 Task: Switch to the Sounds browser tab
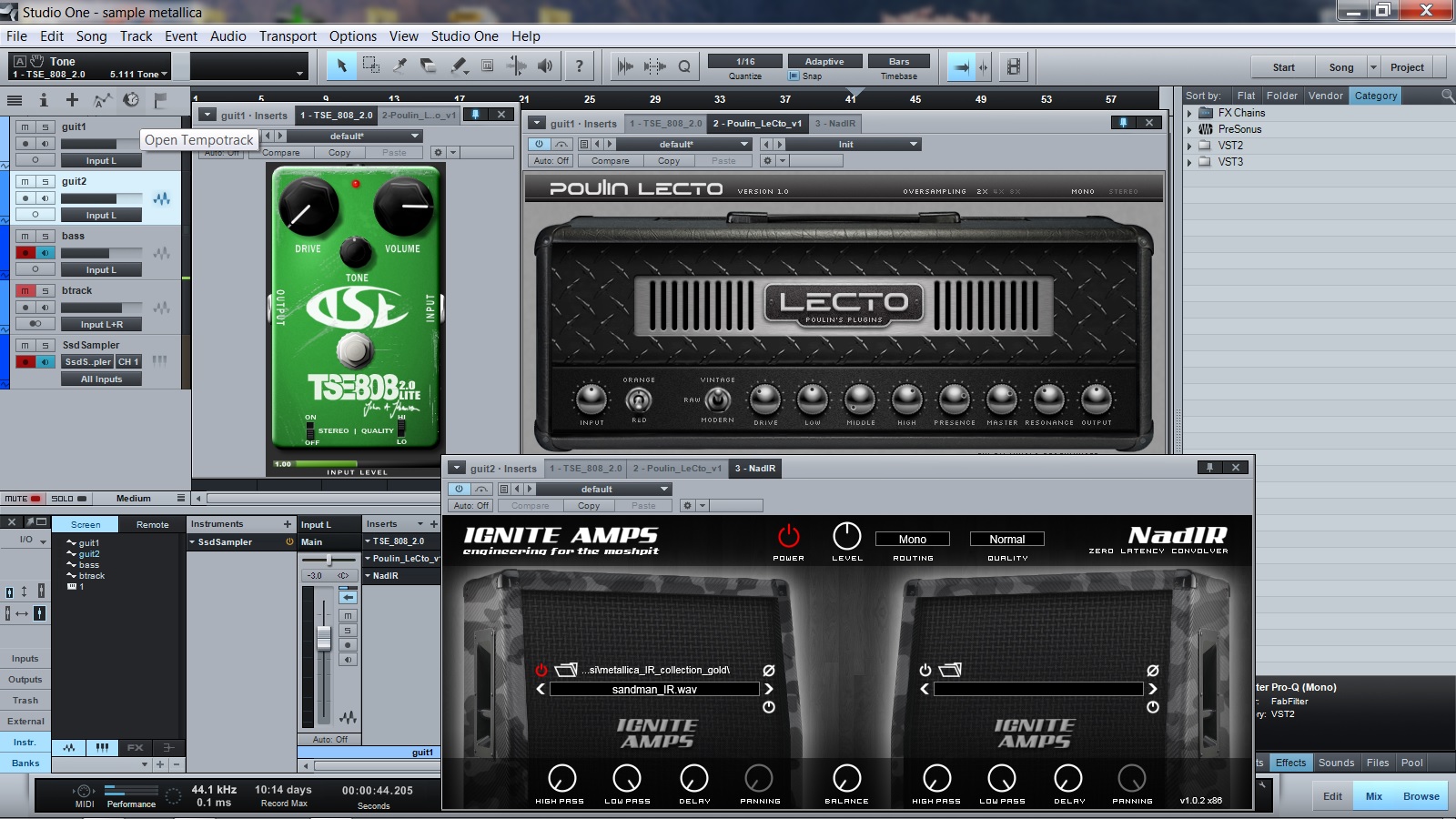1336,763
